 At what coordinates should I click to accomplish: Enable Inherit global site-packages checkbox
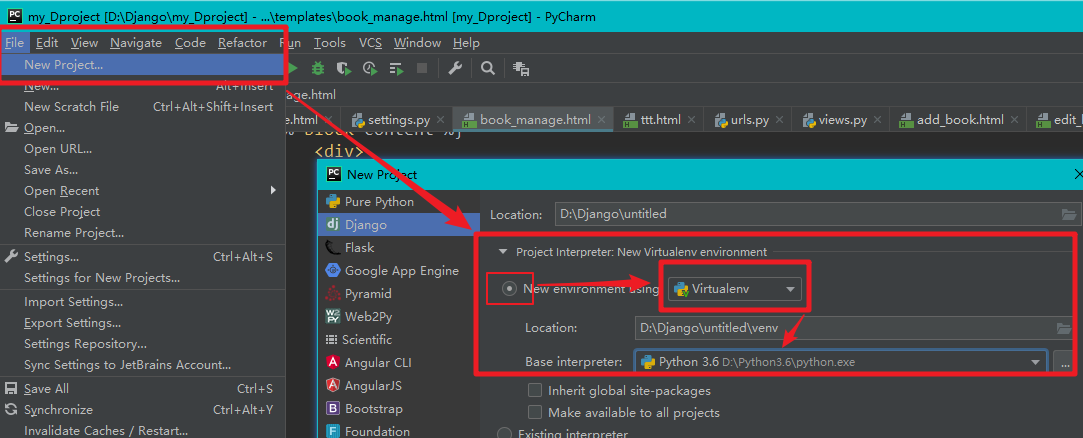[535, 390]
